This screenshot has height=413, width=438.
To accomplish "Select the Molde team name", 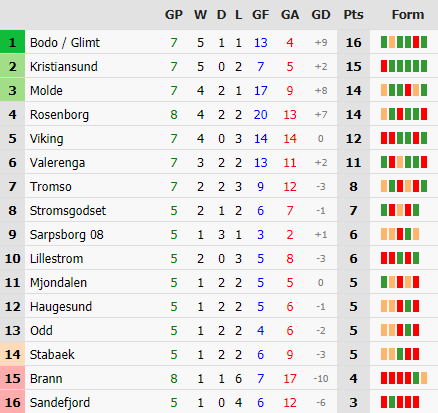I will [46, 91].
